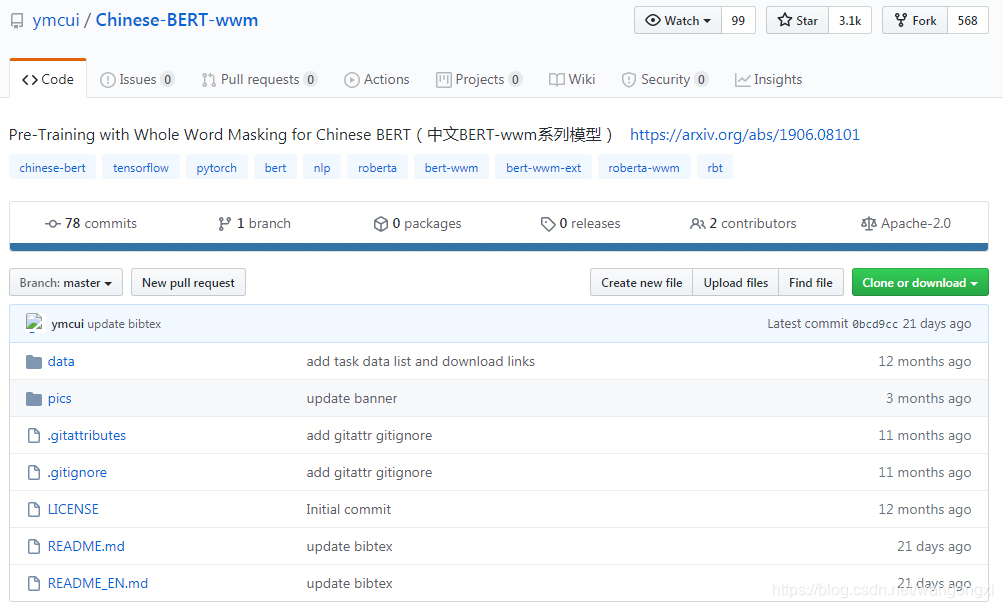Screen dimensions: 1003x608
Task: Open the LICENSE file
Action: click(73, 509)
